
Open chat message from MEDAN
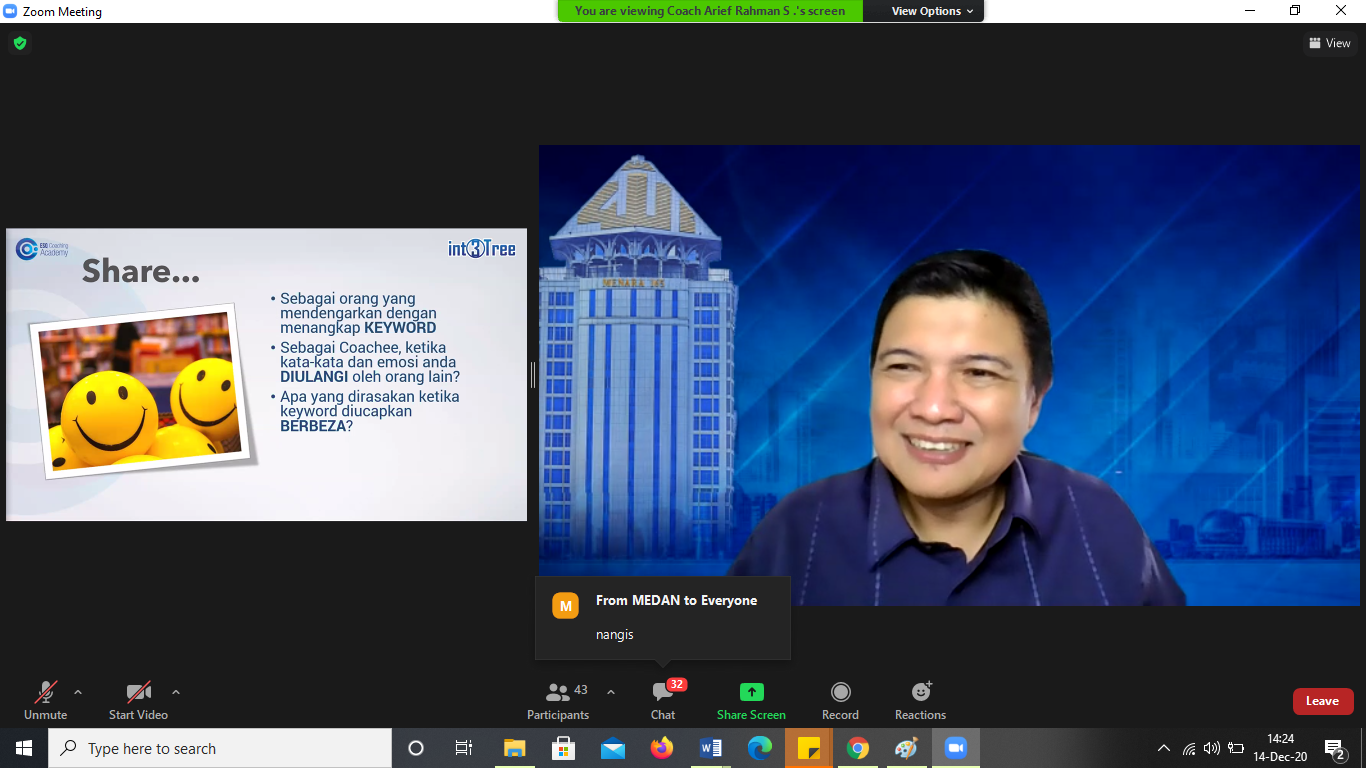point(662,617)
